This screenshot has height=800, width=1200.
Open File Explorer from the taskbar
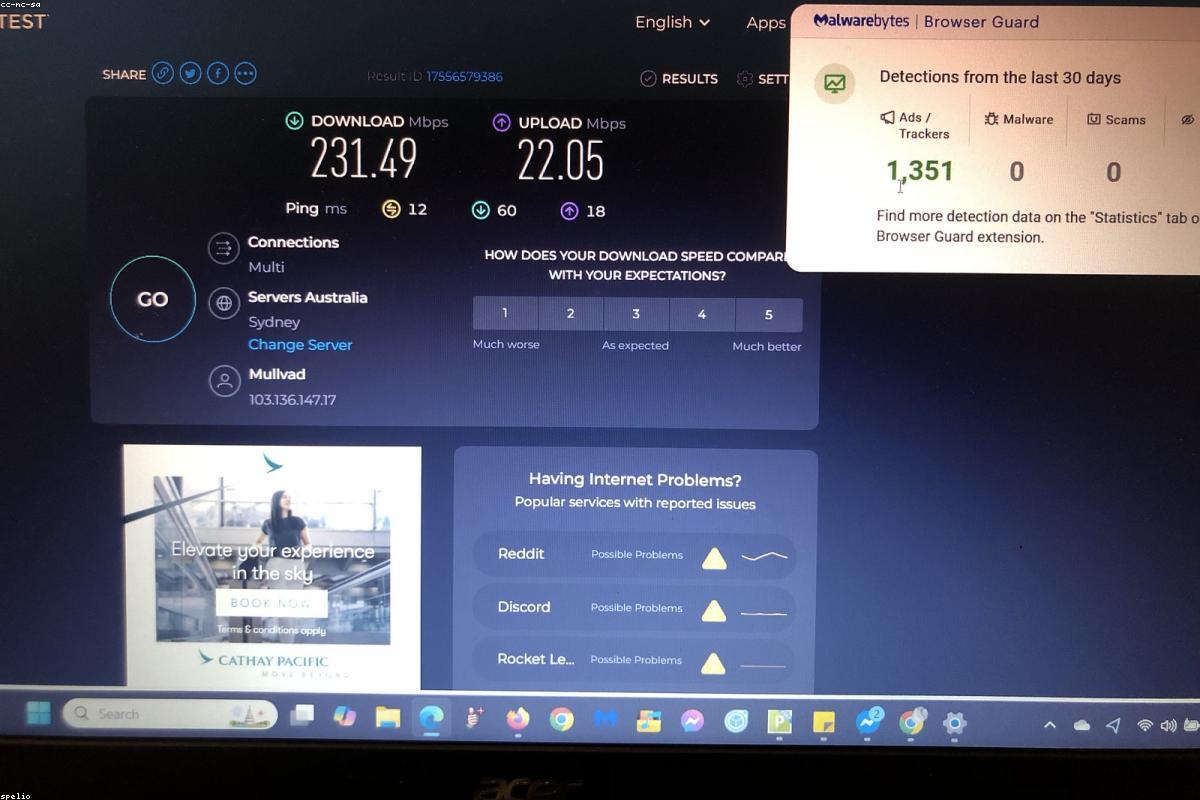387,717
